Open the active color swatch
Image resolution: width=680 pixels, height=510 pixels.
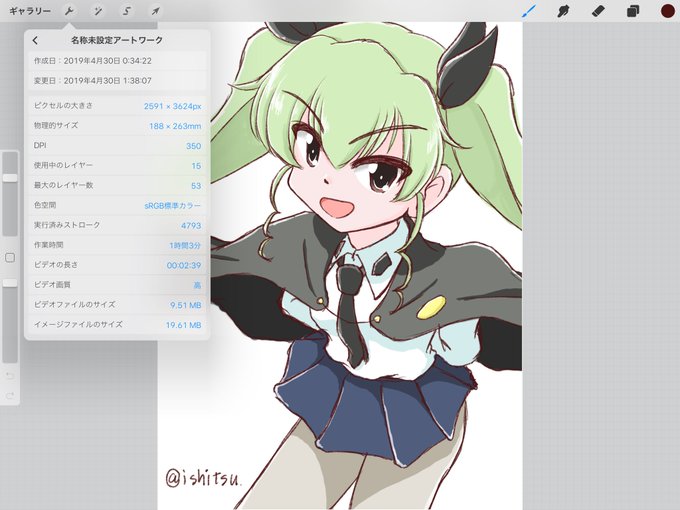click(x=667, y=11)
